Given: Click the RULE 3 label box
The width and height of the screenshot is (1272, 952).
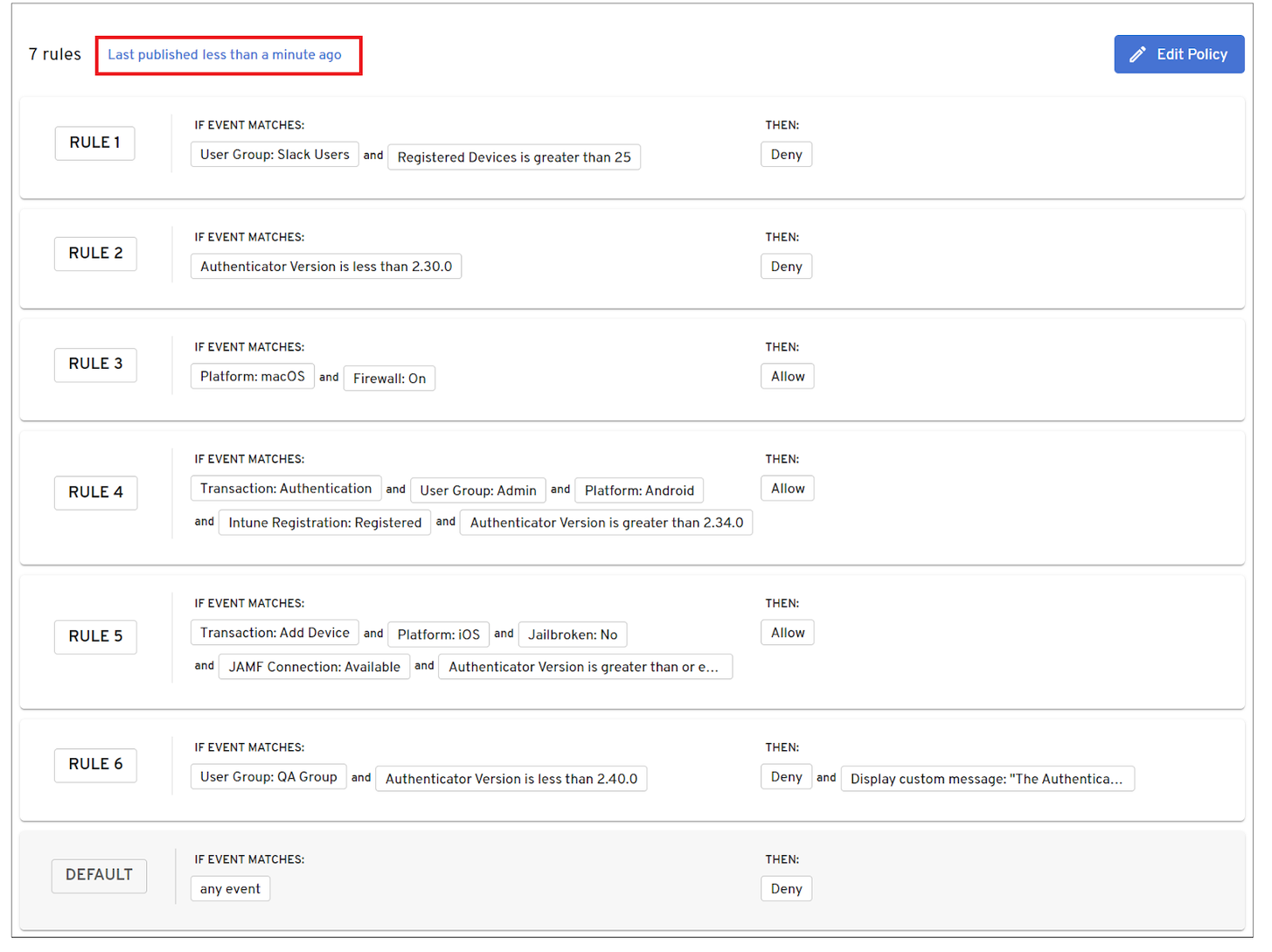Looking at the screenshot, I should click(95, 364).
